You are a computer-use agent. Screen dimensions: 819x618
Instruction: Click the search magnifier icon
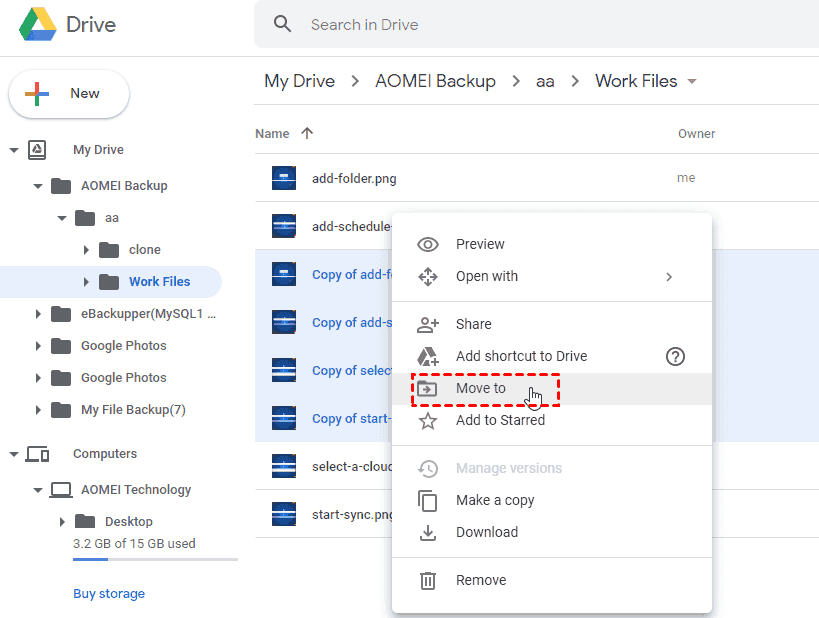pos(283,24)
